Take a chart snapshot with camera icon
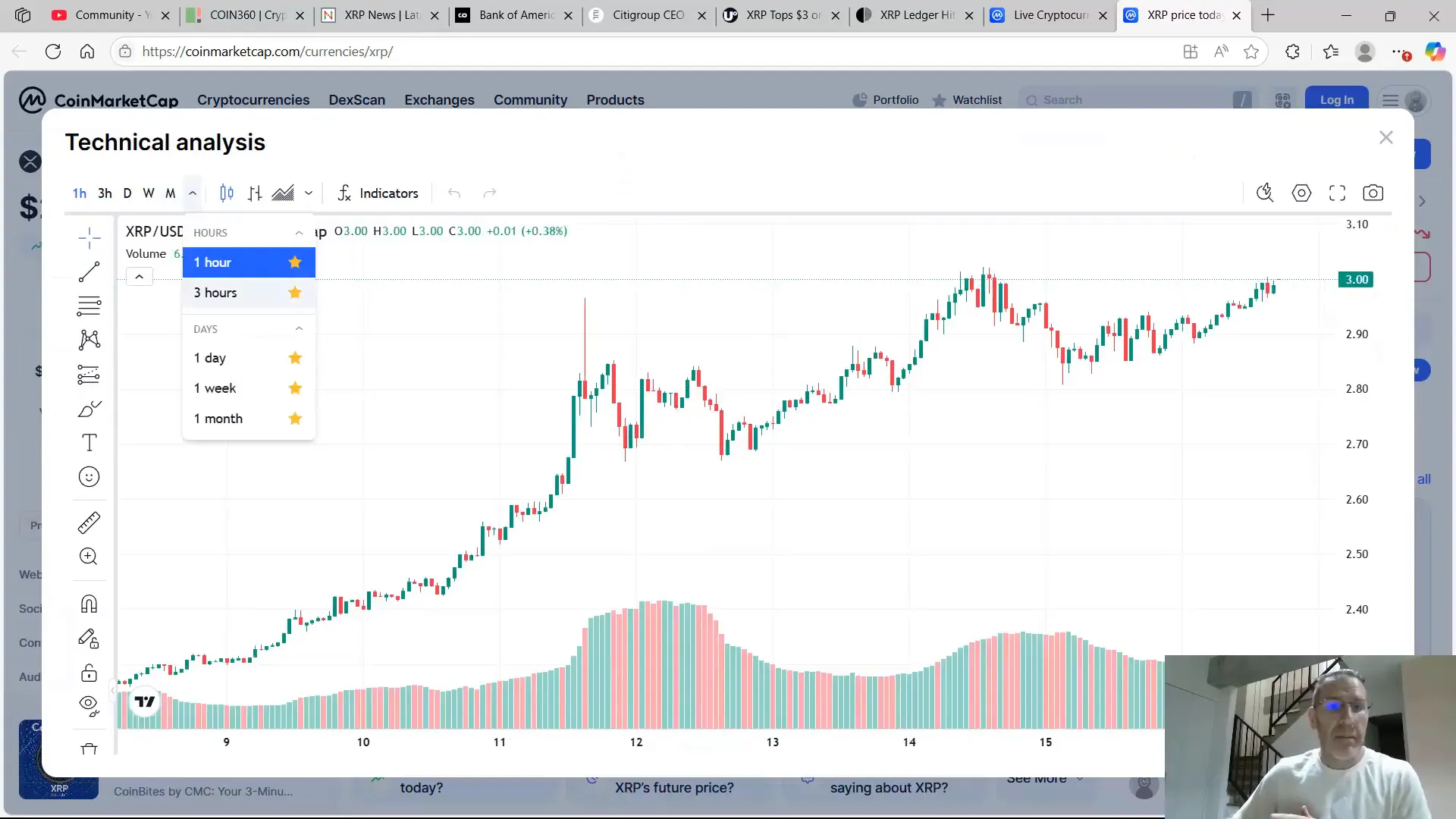1456x819 pixels. tap(1373, 193)
